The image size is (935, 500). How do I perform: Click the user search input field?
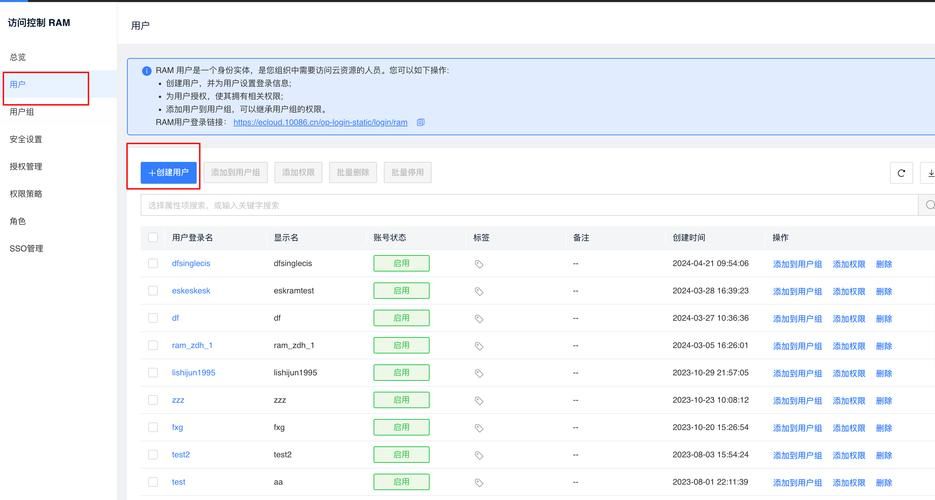(529, 205)
